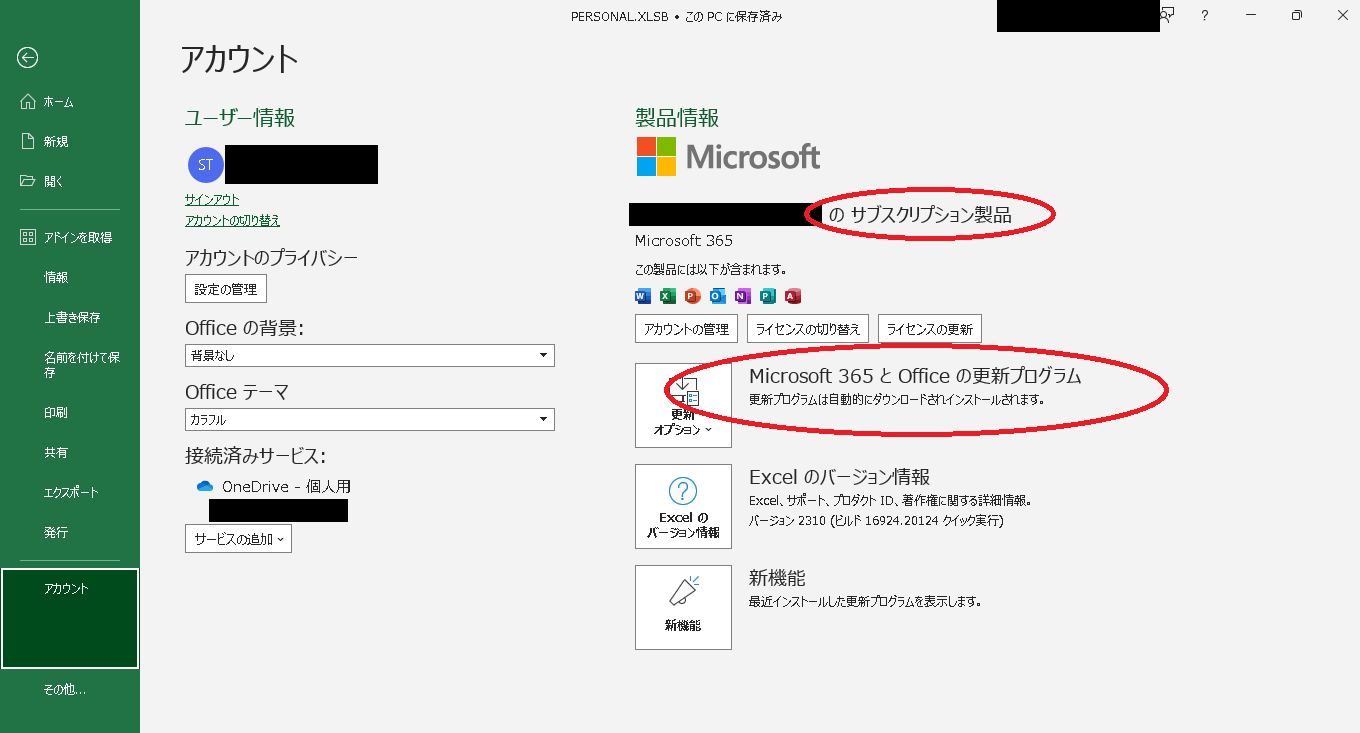
Task: Click the OneDrive cloud icon
Action: (205, 487)
